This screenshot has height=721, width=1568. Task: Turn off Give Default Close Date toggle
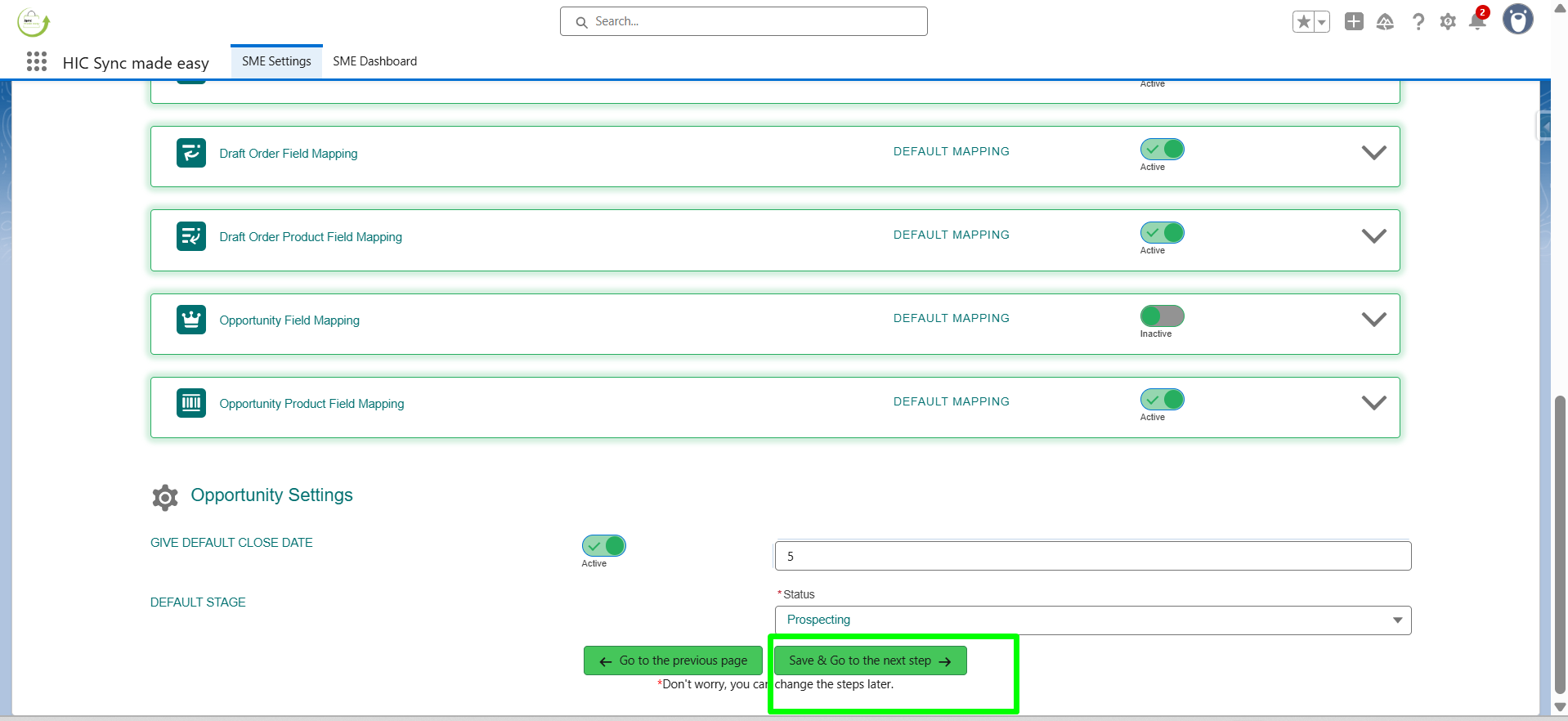point(603,546)
